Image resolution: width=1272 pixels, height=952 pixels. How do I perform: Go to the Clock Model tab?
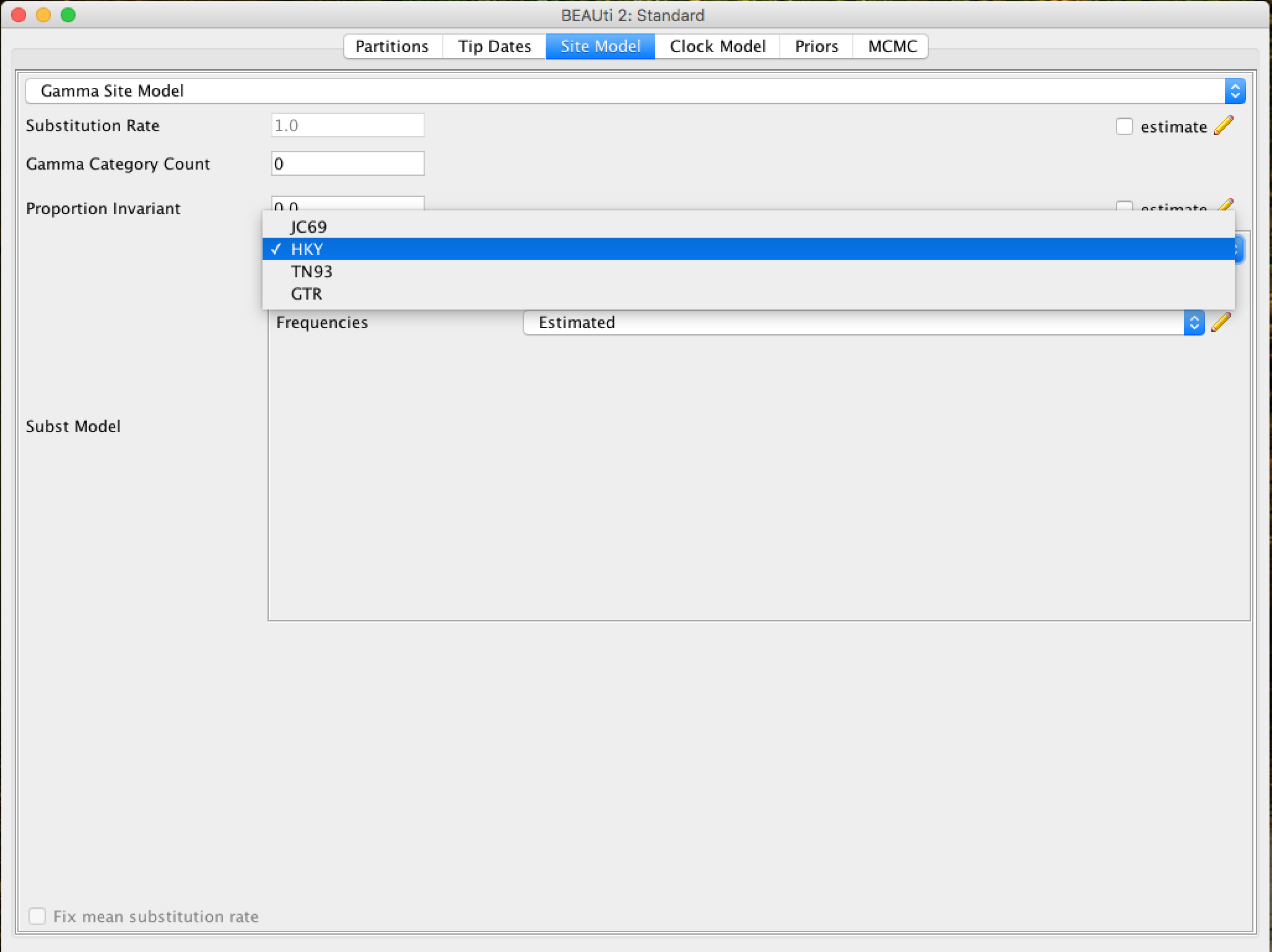(x=717, y=46)
